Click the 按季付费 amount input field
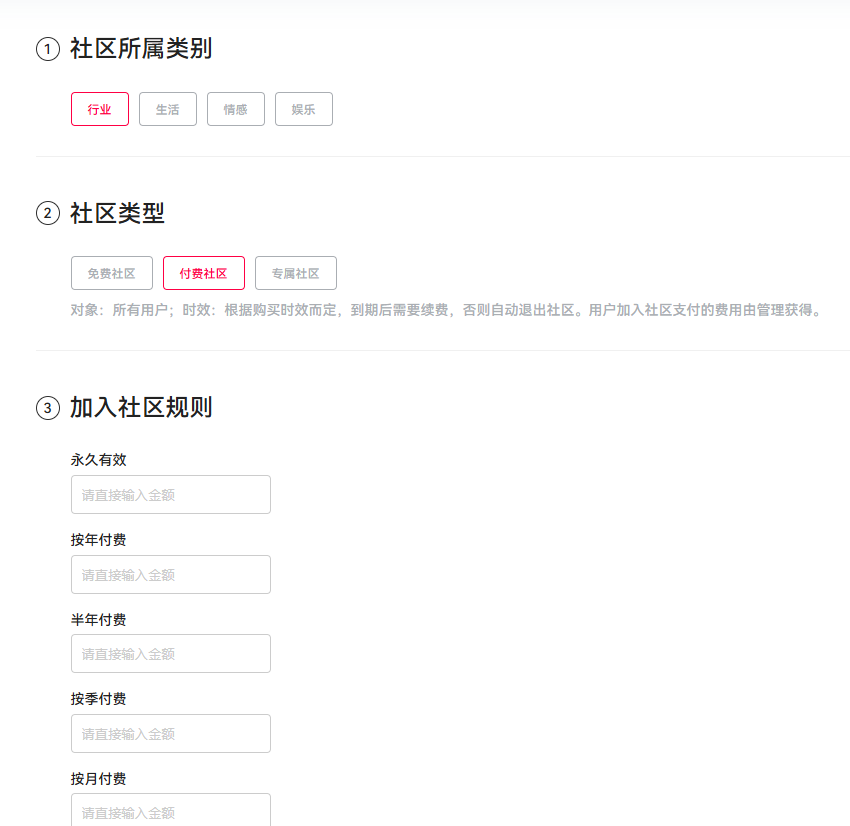 coord(170,733)
